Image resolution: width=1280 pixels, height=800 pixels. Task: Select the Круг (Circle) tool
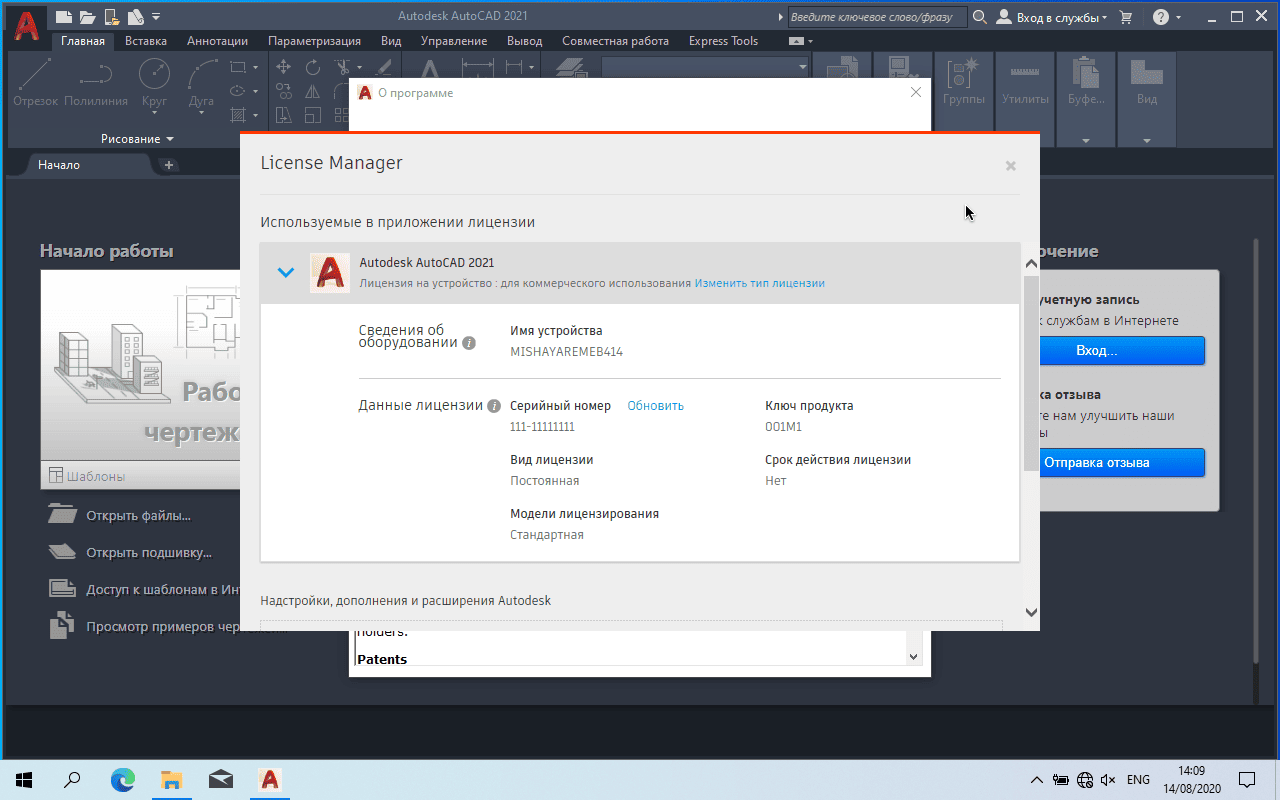coord(154,82)
